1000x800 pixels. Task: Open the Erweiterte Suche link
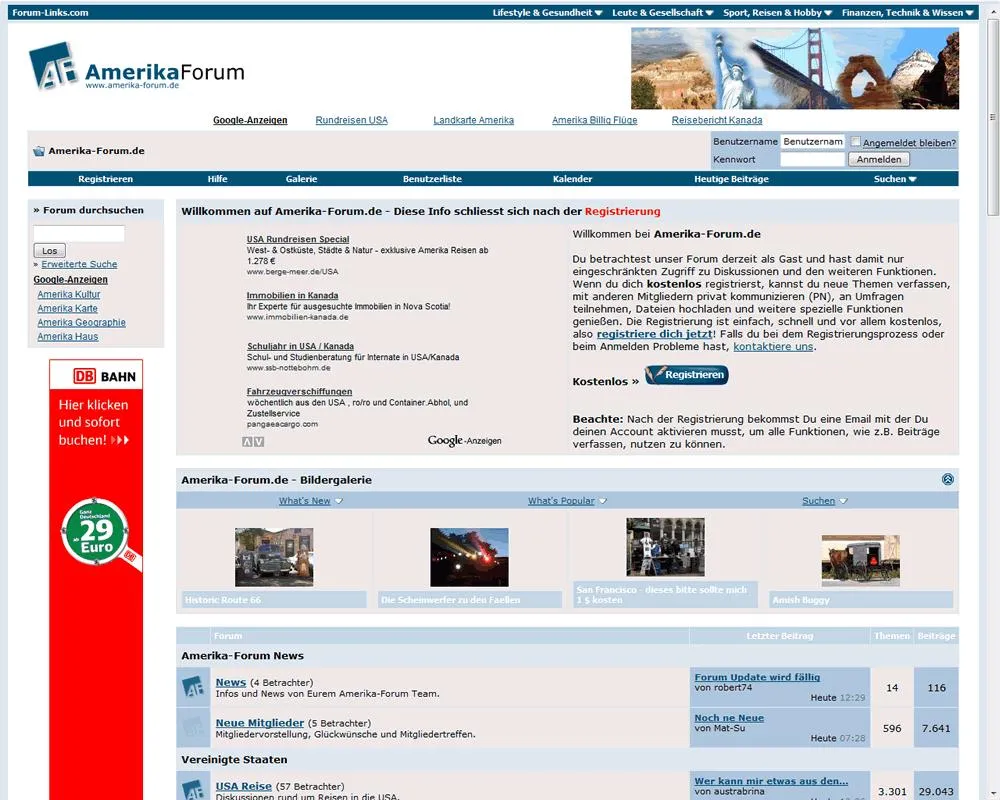pos(79,264)
